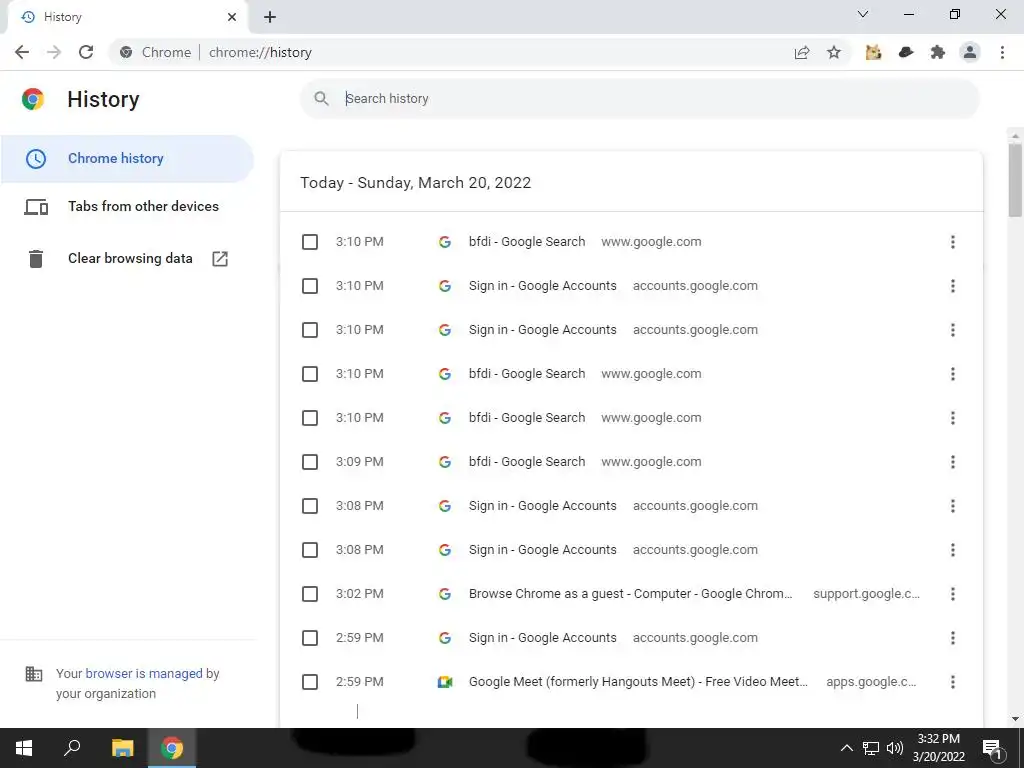
Task: Click the Google favicon on the 3:02 PM entry
Action: click(445, 594)
